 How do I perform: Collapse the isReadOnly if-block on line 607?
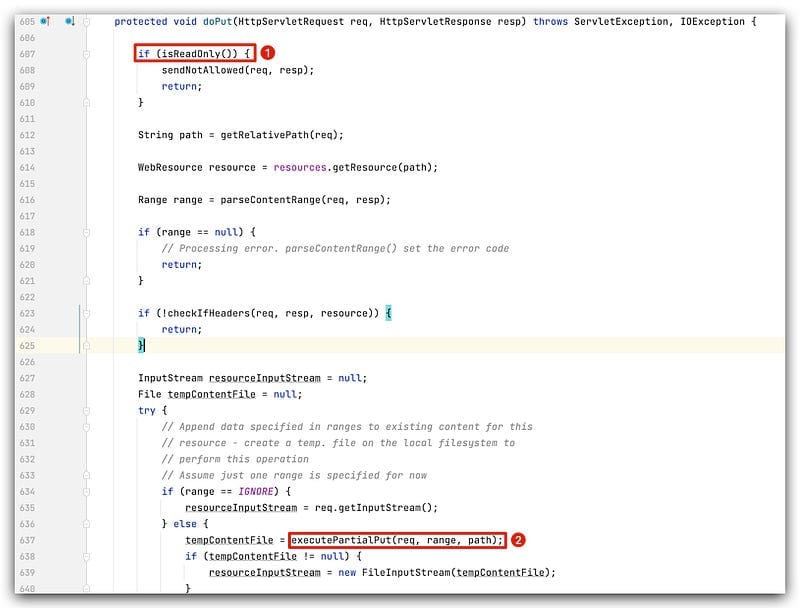[87, 54]
